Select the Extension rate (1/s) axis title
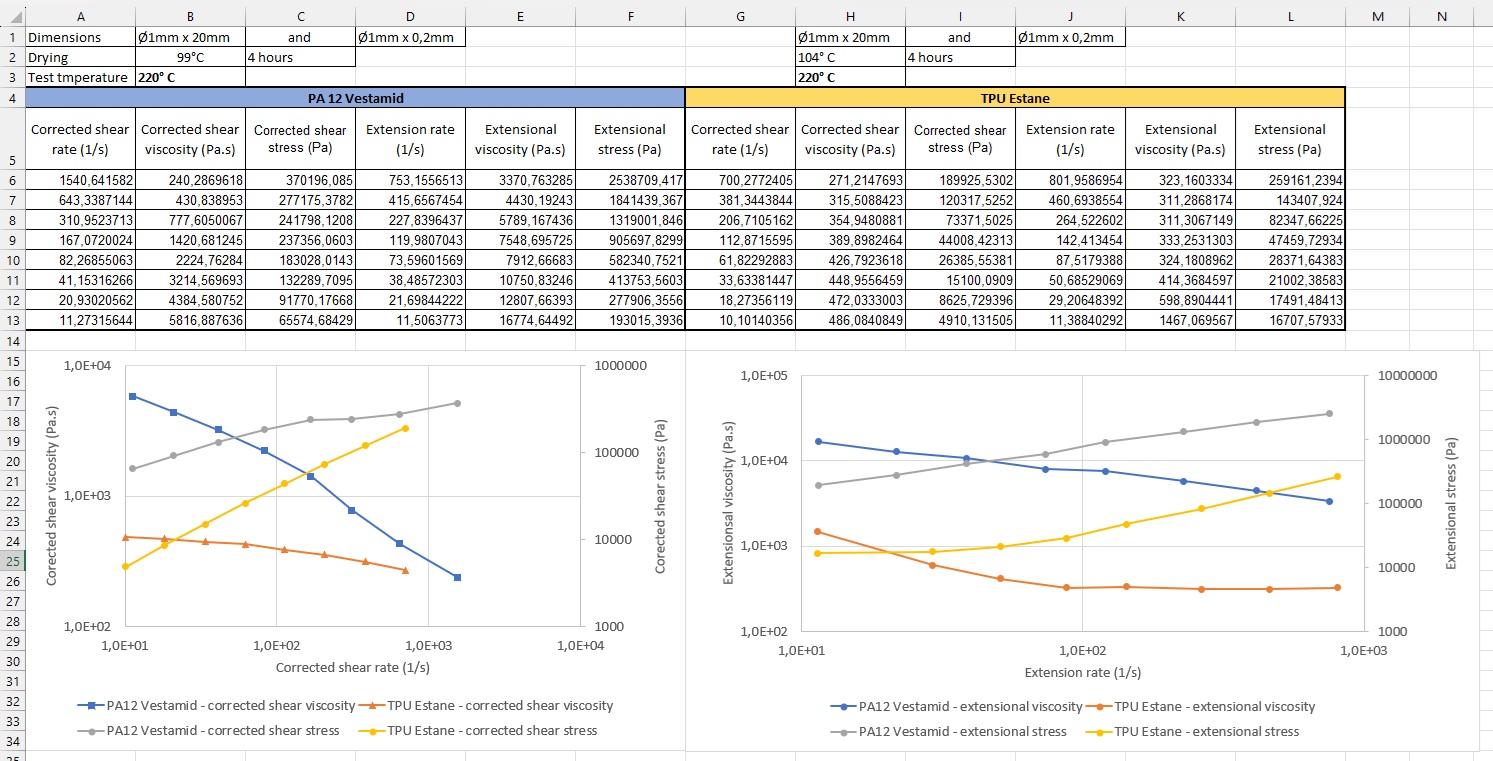Screen dimensions: 1493x761 click(x=1082, y=672)
